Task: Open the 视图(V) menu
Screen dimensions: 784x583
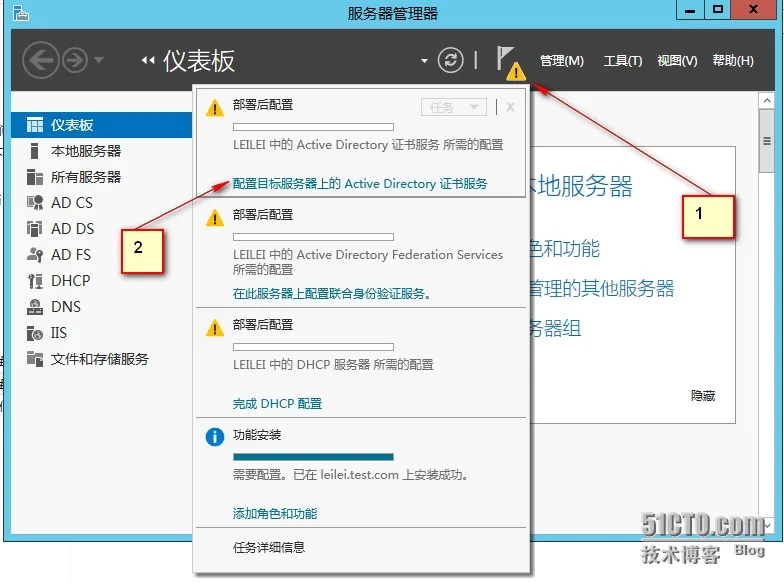Action: 677,60
